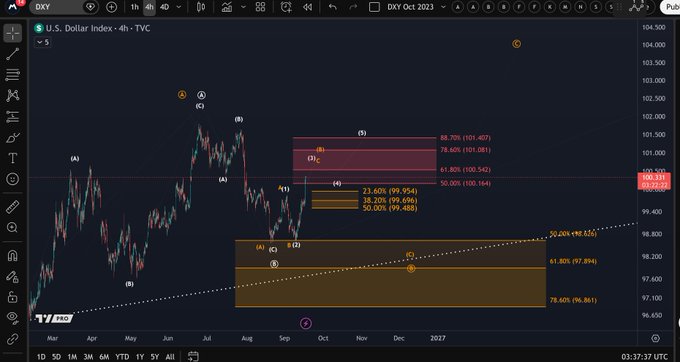Set date range to 5Y
This screenshot has width=680, height=362.
click(x=154, y=357)
